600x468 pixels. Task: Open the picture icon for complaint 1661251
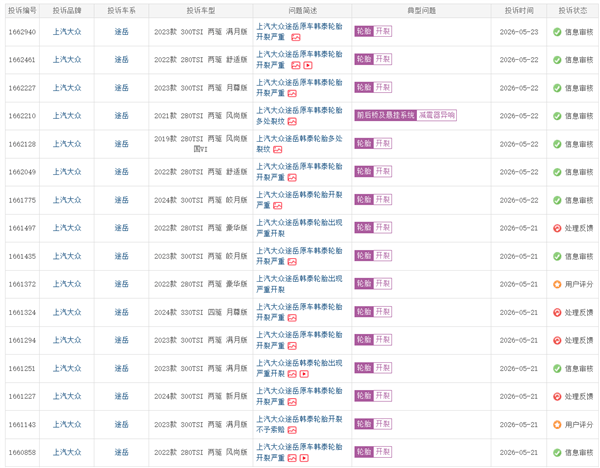(292, 374)
